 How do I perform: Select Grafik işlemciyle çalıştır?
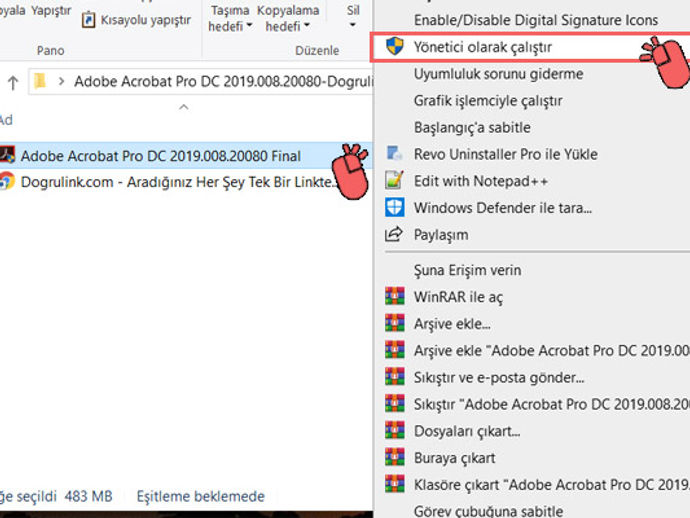(488, 101)
